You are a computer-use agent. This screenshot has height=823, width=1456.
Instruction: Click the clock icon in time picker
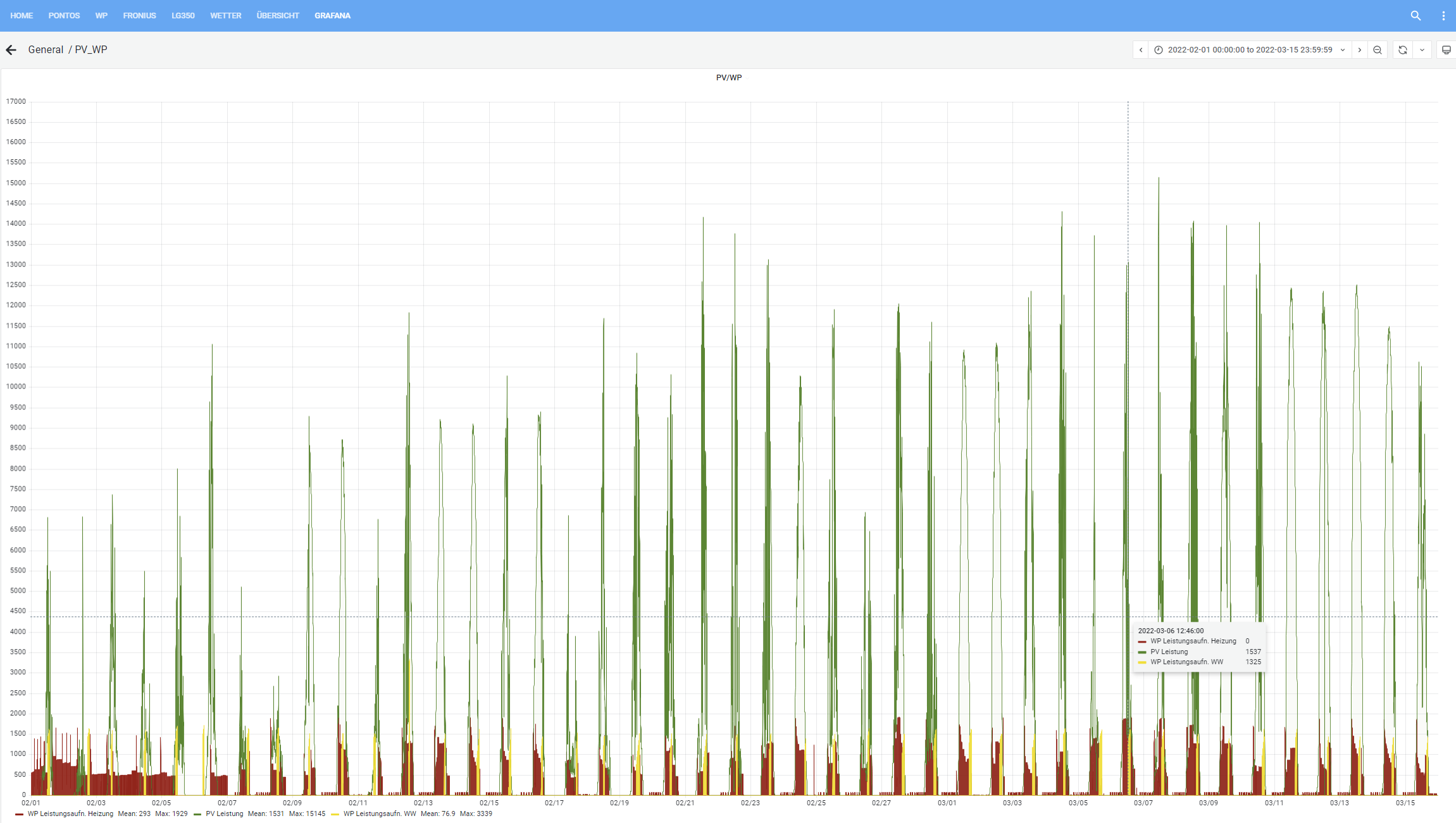[1159, 50]
